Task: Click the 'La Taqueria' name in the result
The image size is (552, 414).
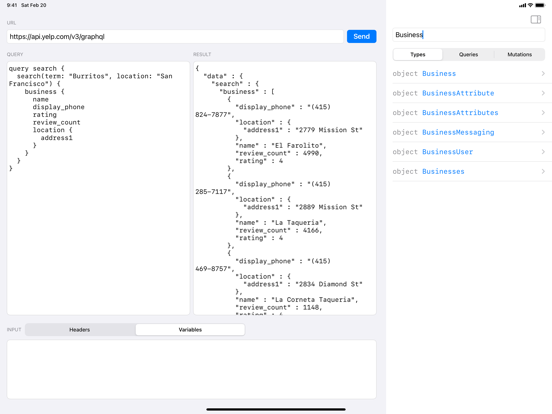Action: pyautogui.click(x=298, y=222)
